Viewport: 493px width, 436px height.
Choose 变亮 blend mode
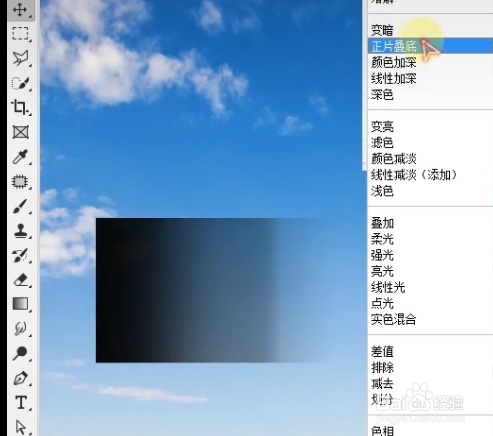[382, 127]
